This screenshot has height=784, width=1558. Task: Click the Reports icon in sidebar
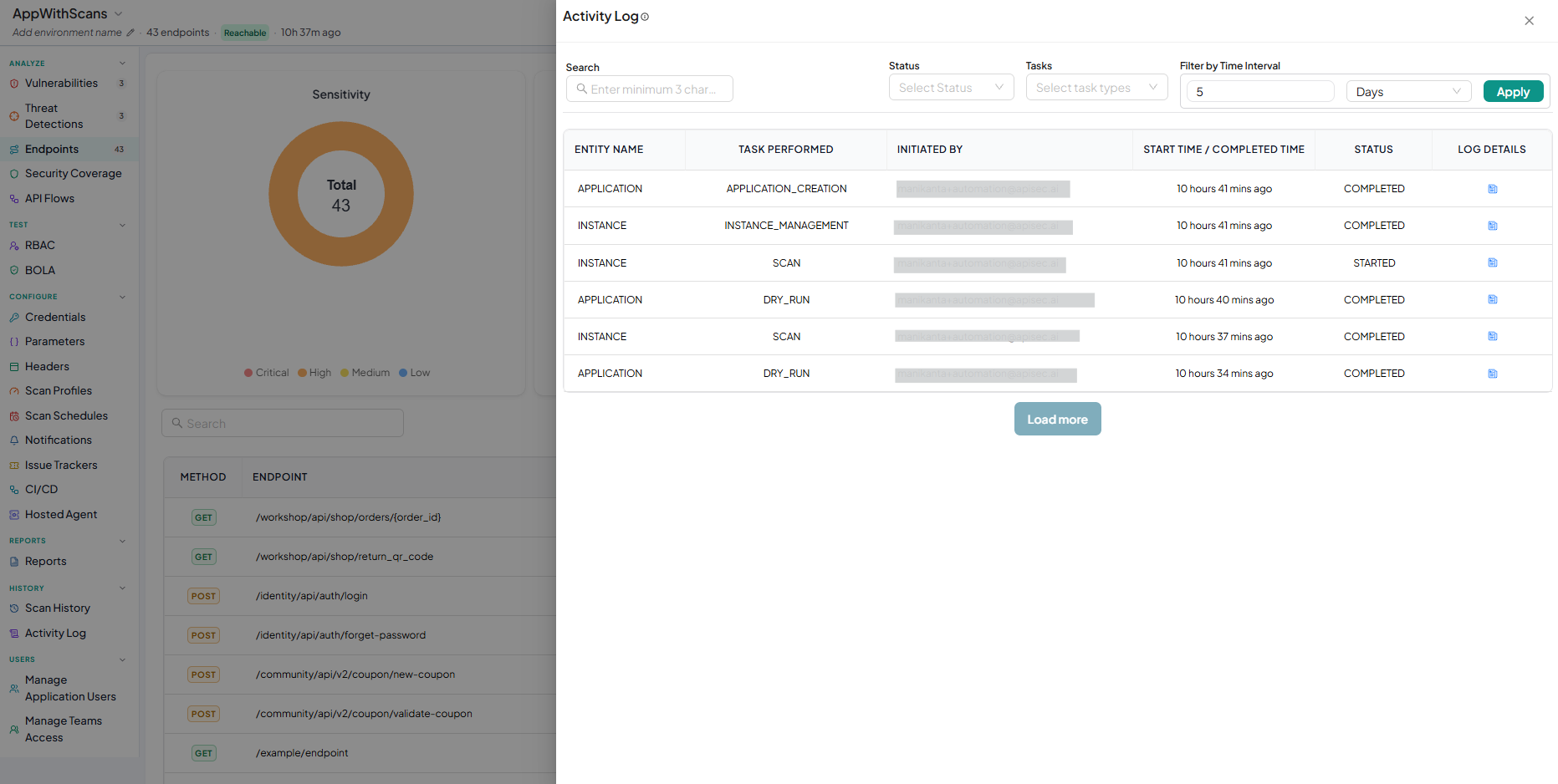click(x=14, y=562)
